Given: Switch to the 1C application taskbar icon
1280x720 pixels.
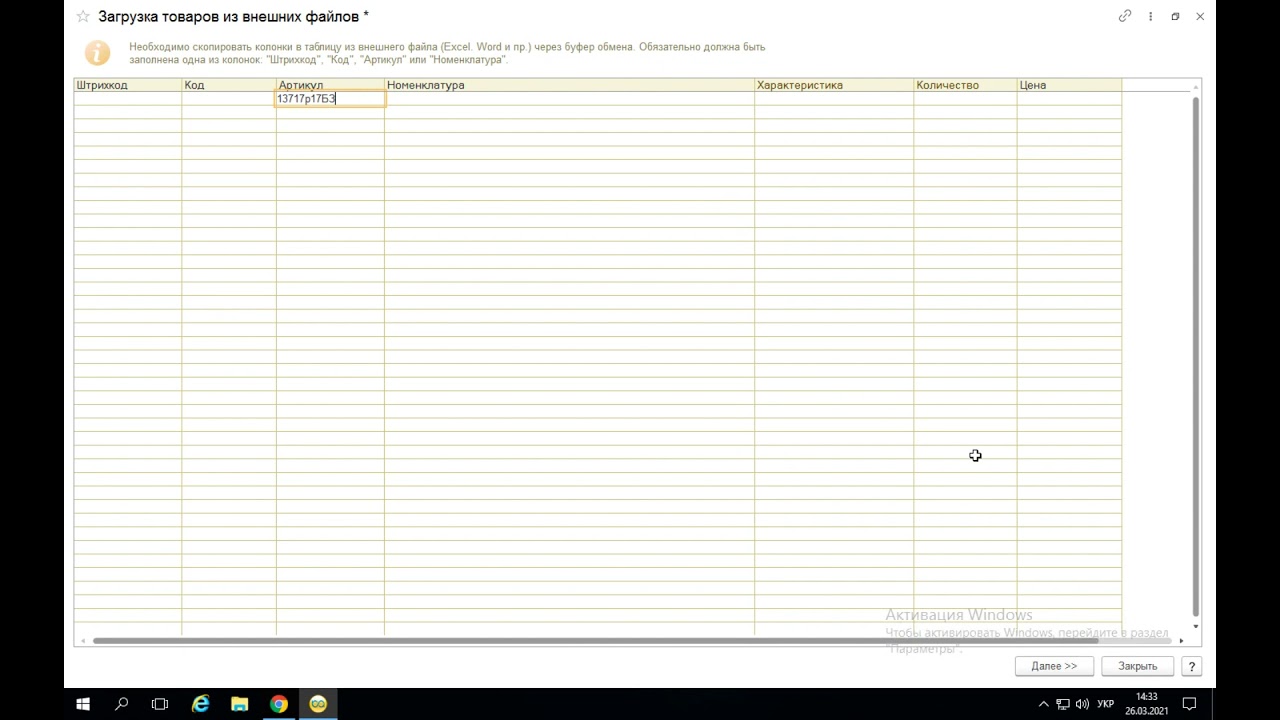Looking at the screenshot, I should click(318, 704).
